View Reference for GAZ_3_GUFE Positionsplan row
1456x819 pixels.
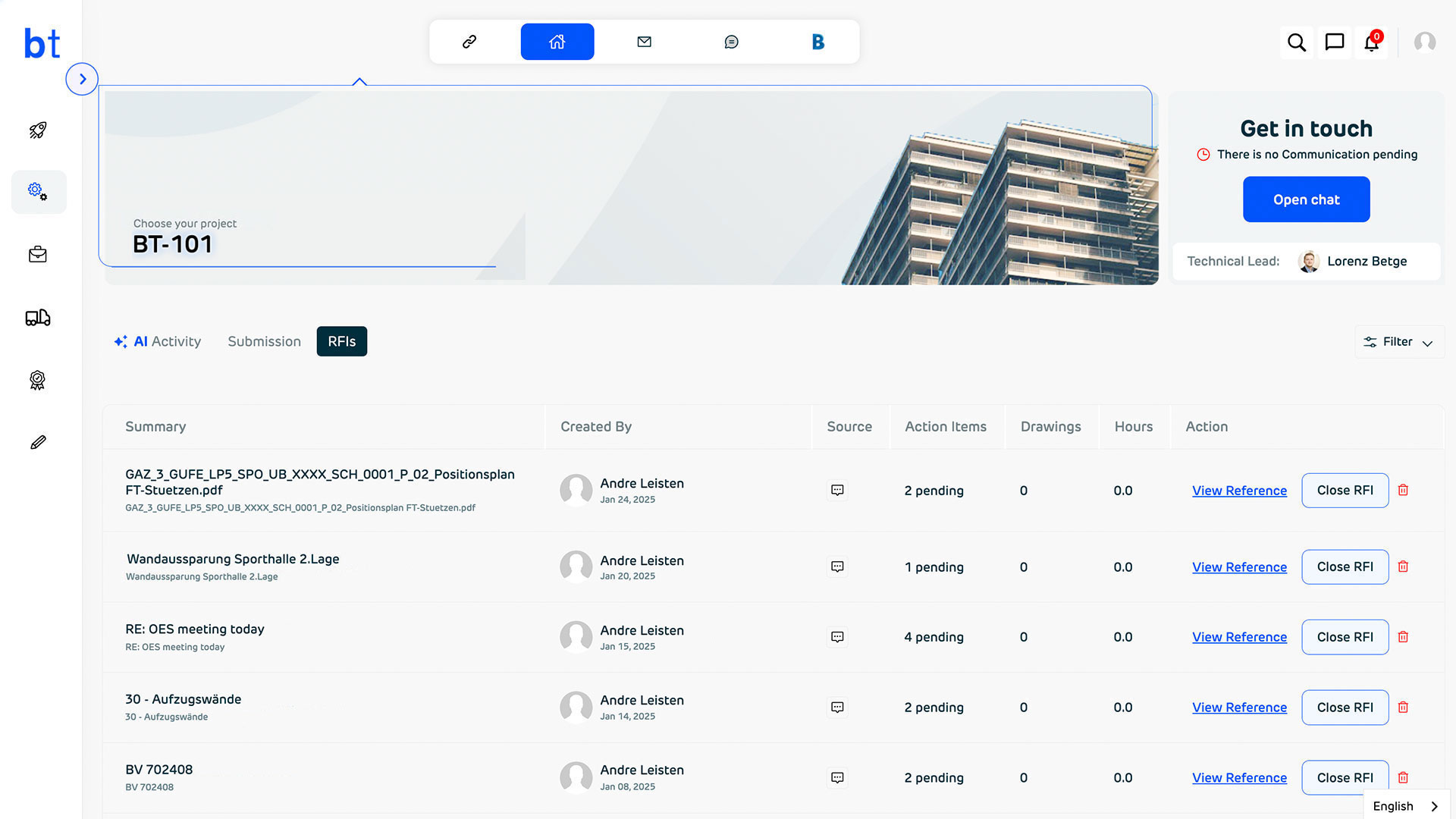pyautogui.click(x=1239, y=491)
